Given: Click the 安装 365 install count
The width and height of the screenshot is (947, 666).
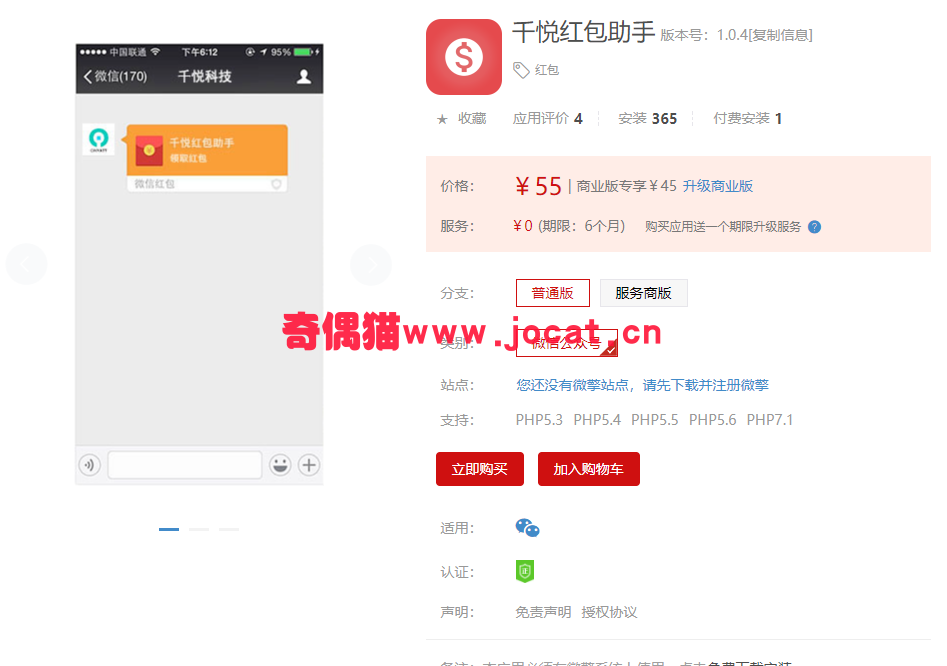Looking at the screenshot, I should click(647, 118).
